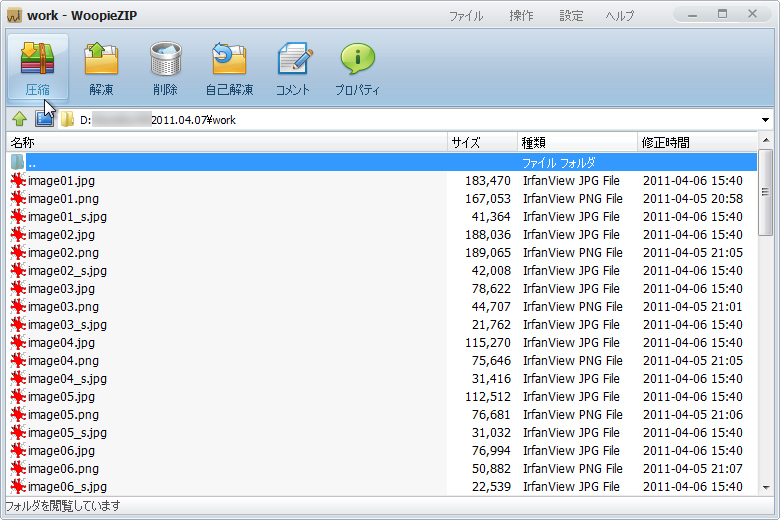The height and width of the screenshot is (520, 780).
Task: Sort by サイズ column header
Action: (483, 143)
